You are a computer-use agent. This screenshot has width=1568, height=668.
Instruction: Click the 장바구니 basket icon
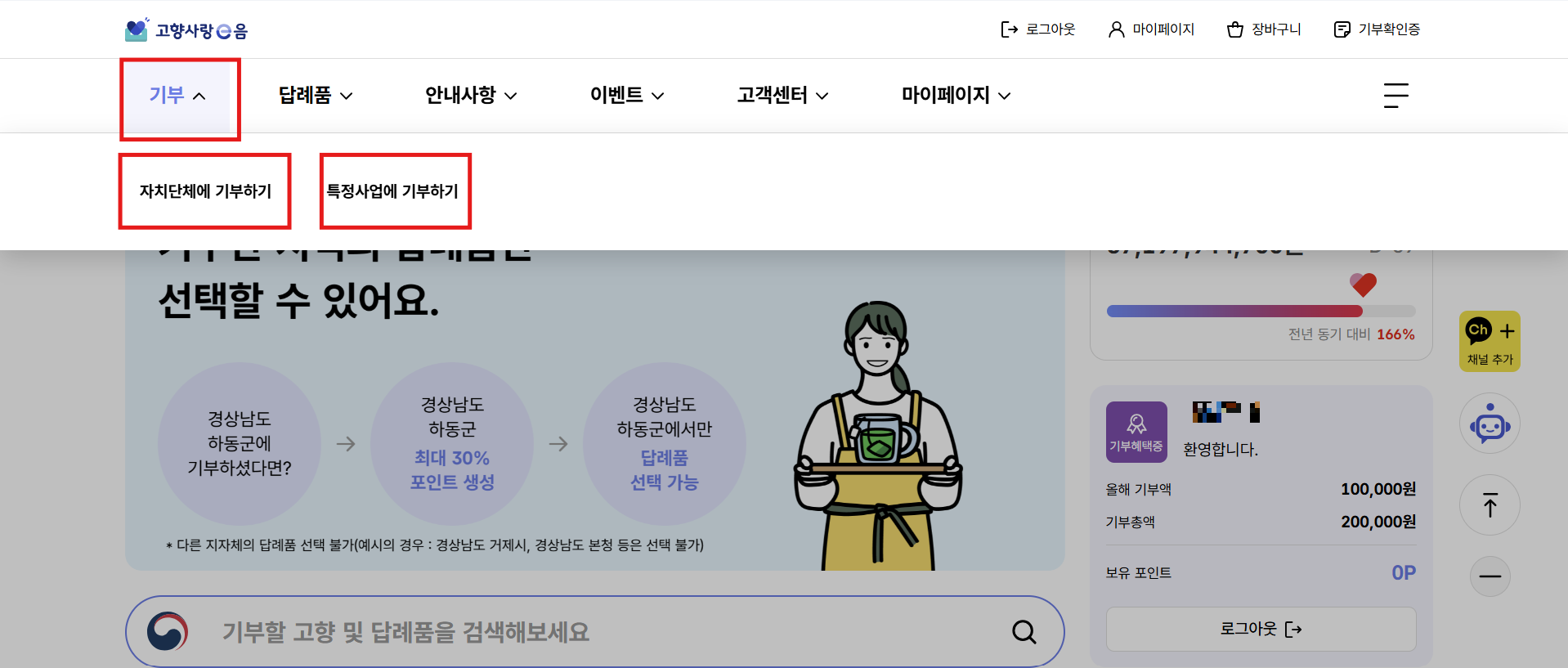point(1235,29)
